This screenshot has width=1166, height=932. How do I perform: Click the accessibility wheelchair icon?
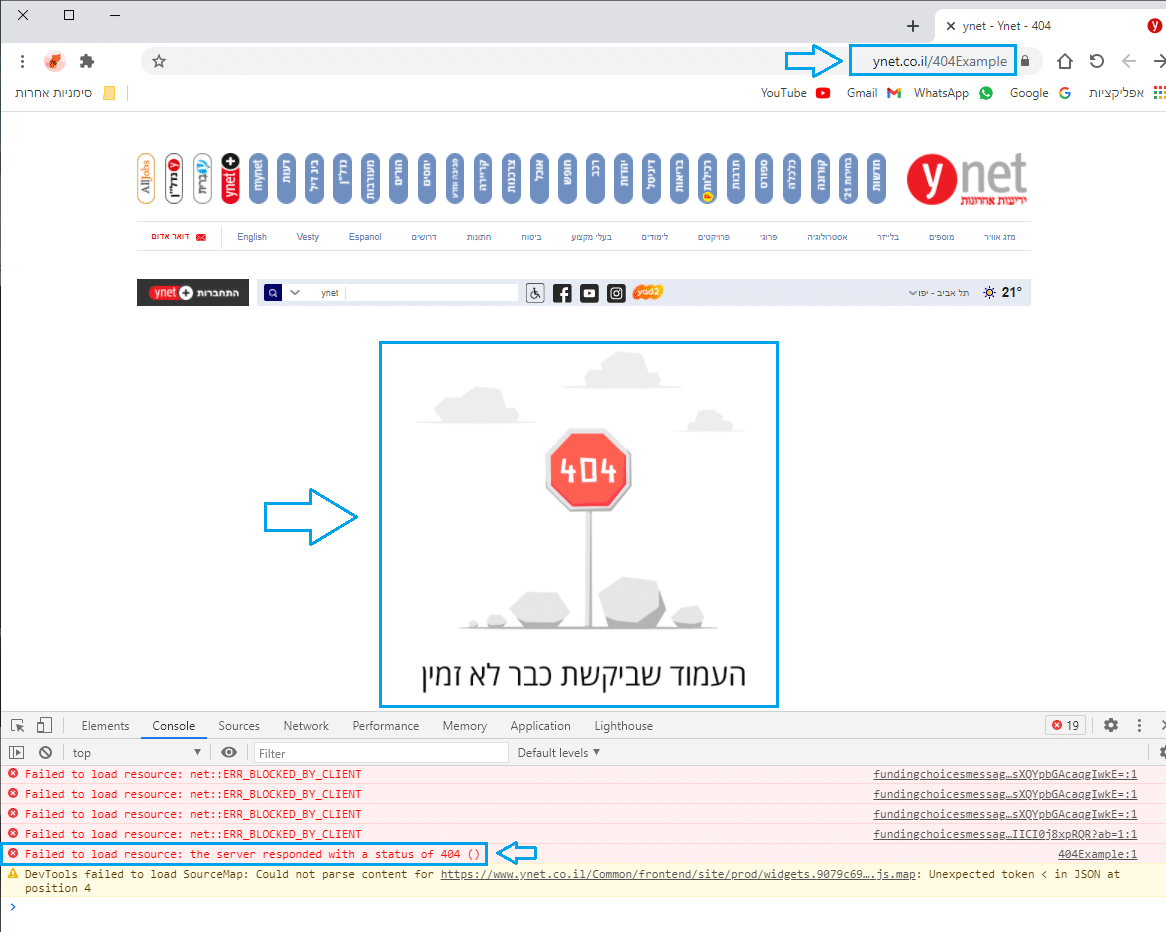click(x=535, y=293)
